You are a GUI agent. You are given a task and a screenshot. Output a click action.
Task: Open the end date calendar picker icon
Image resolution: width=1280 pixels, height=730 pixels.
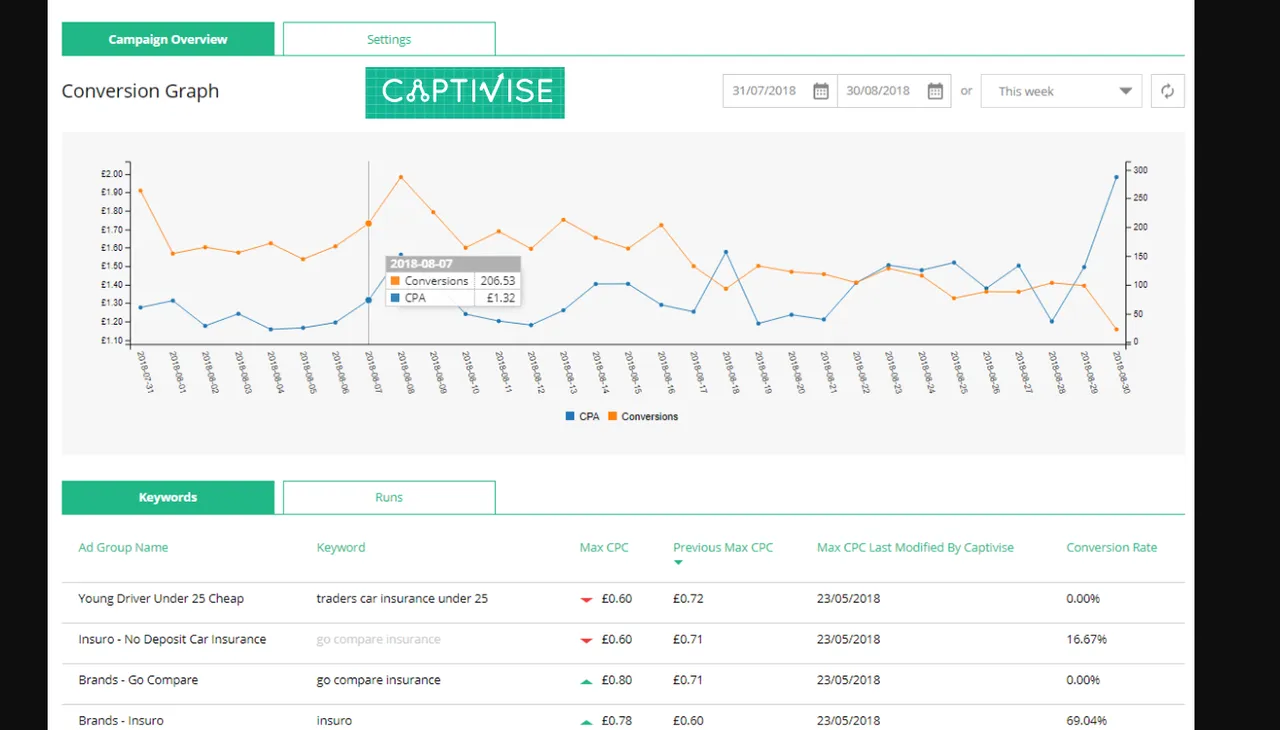click(935, 91)
